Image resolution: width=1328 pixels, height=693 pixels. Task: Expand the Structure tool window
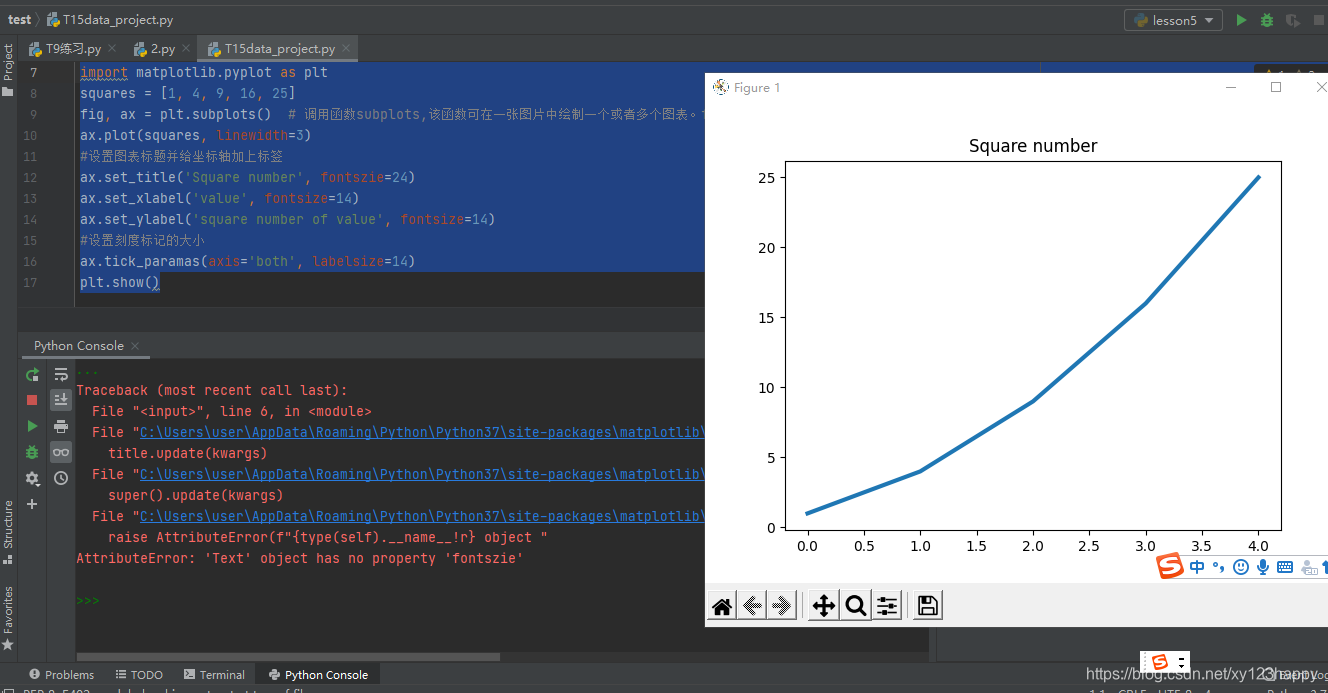(8, 524)
